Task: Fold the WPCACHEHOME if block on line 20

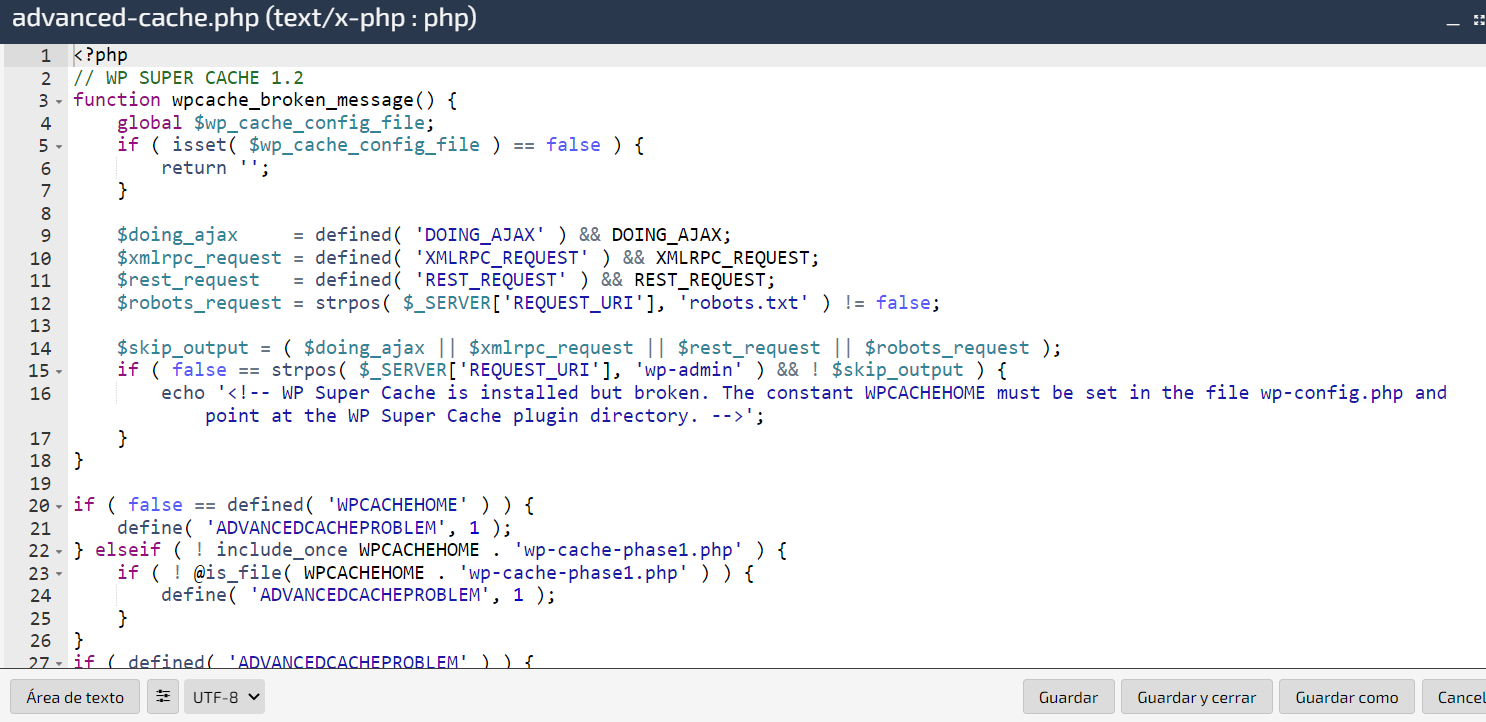Action: click(59, 506)
